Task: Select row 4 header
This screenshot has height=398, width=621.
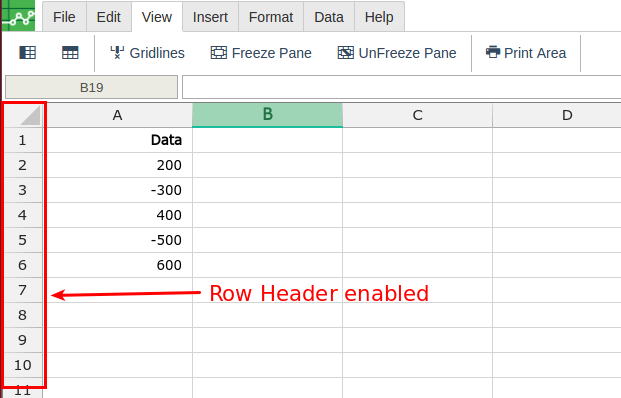Action: [x=23, y=215]
